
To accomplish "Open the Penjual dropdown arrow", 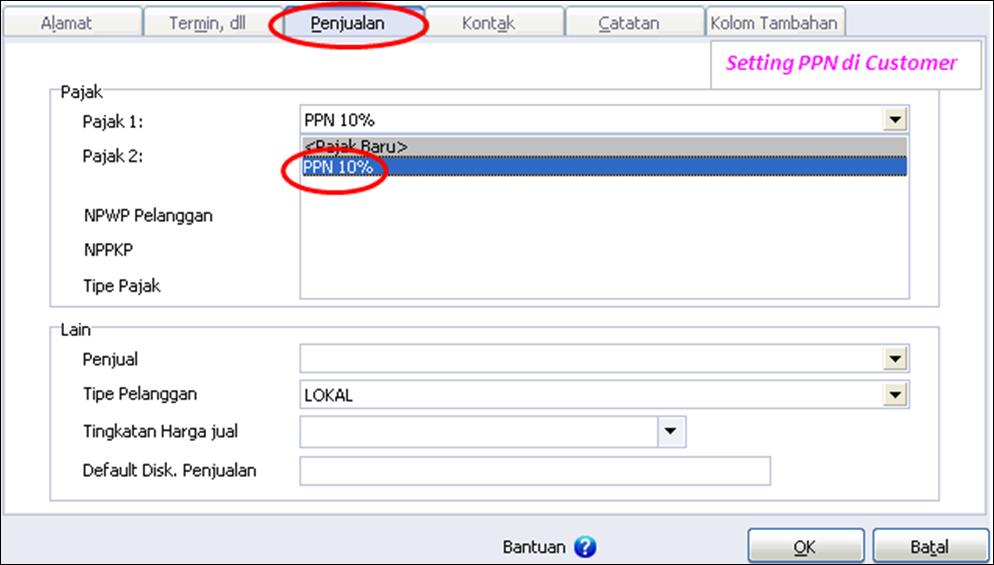I will coord(894,359).
